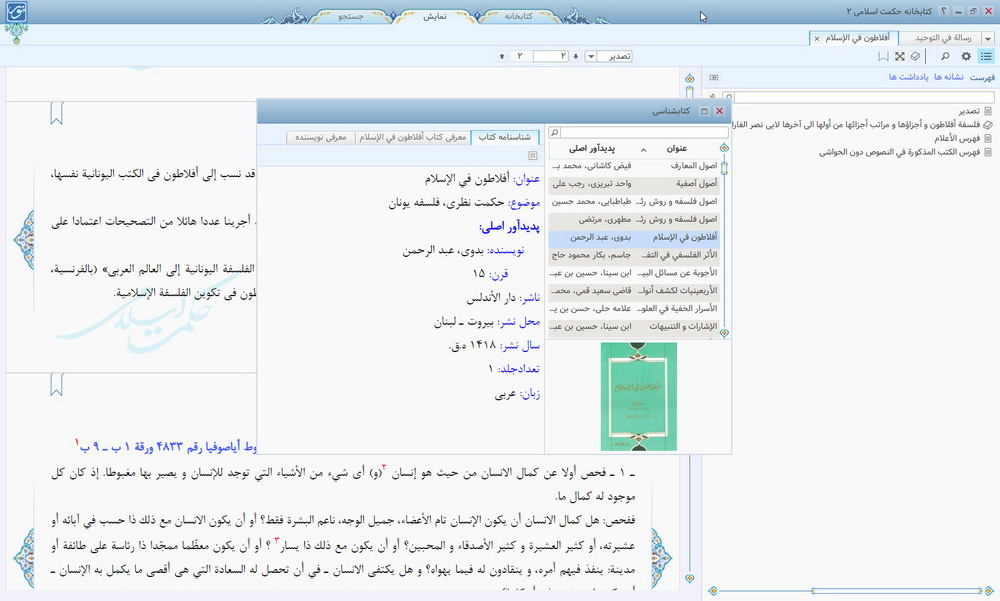
Task: Open the settings gear in the toolbar
Action: [966, 56]
